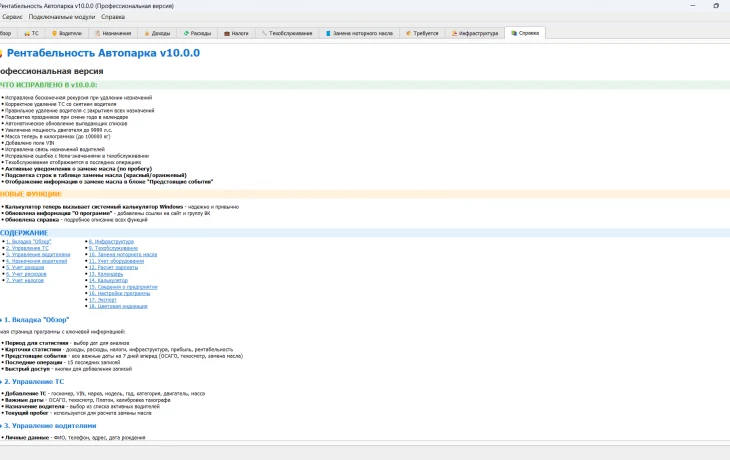Select the Доходы tab
The width and height of the screenshot is (730, 460).
point(157,33)
